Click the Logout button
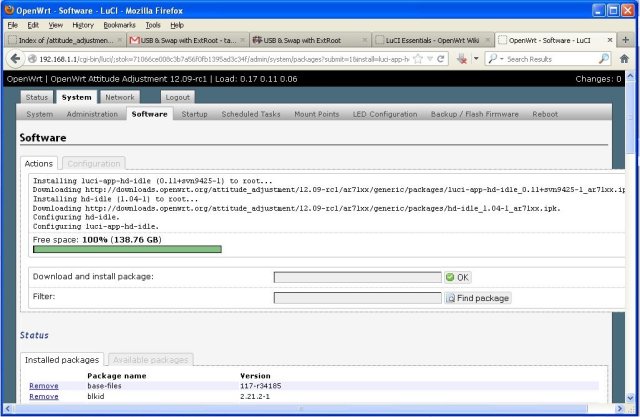Screen dimensions: 640x417 [177, 97]
